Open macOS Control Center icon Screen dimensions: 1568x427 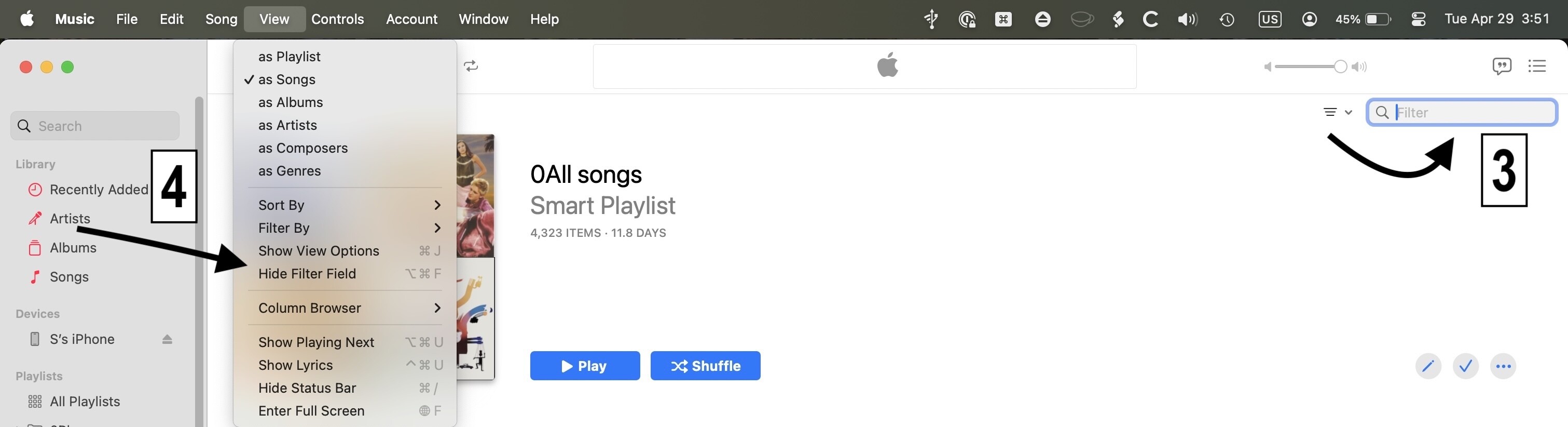(x=1418, y=20)
